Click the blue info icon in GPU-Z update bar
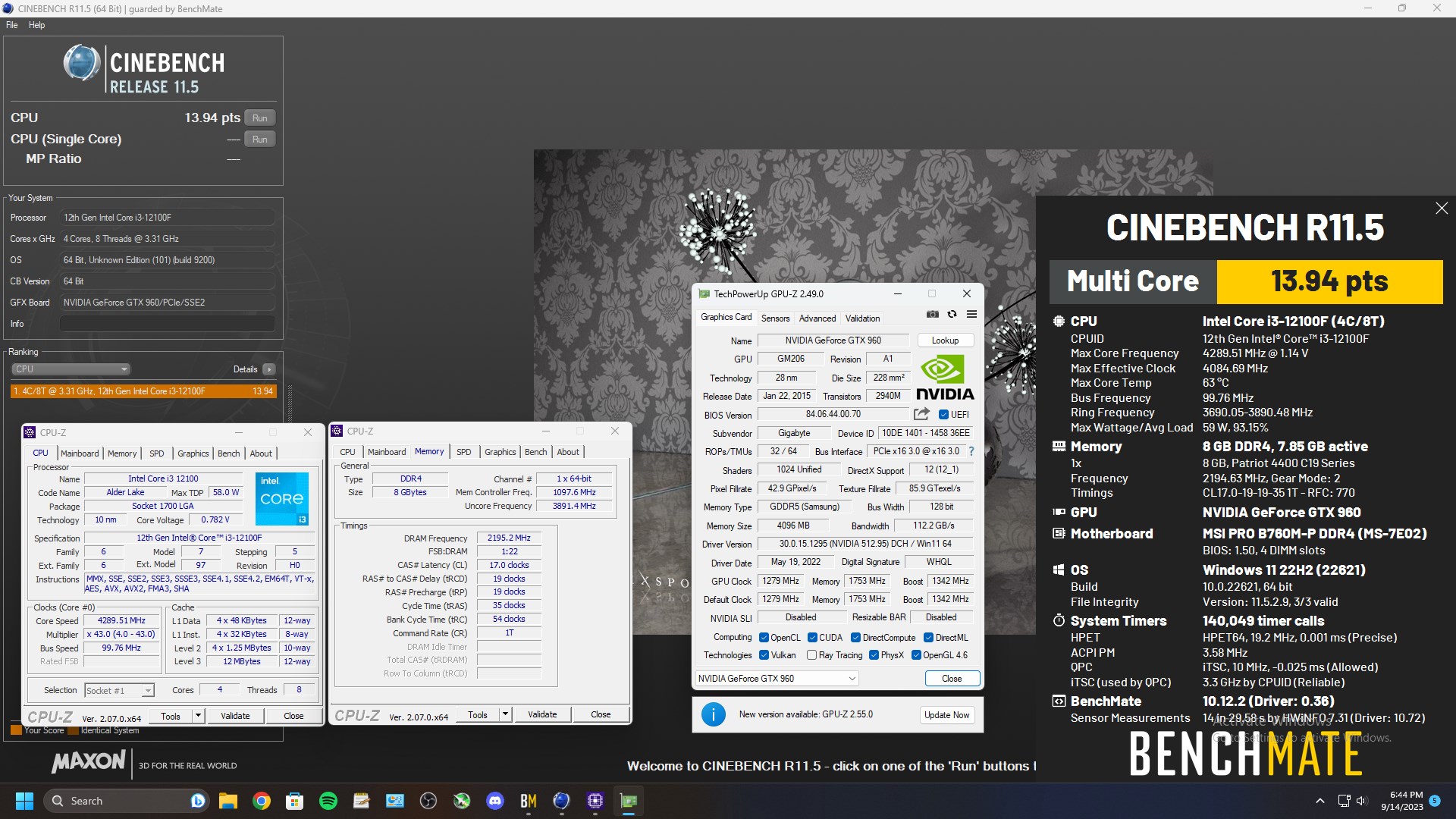The image size is (1456, 819). tap(713, 714)
